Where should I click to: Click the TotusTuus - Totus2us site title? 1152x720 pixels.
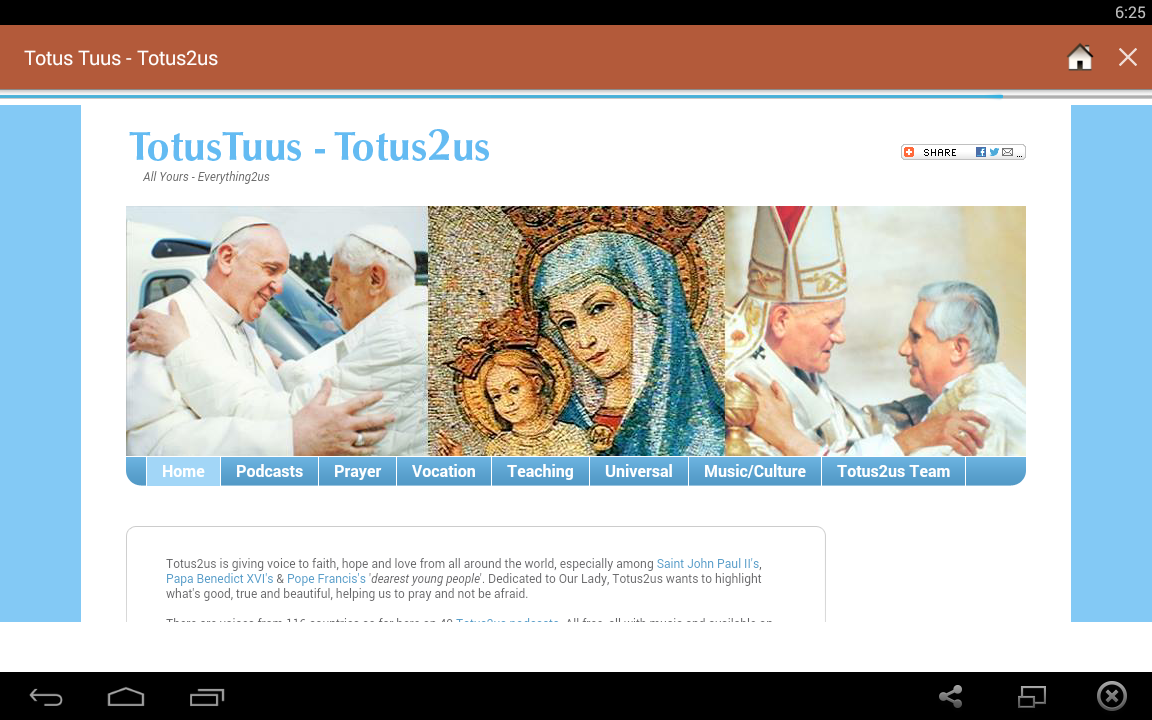coord(309,146)
